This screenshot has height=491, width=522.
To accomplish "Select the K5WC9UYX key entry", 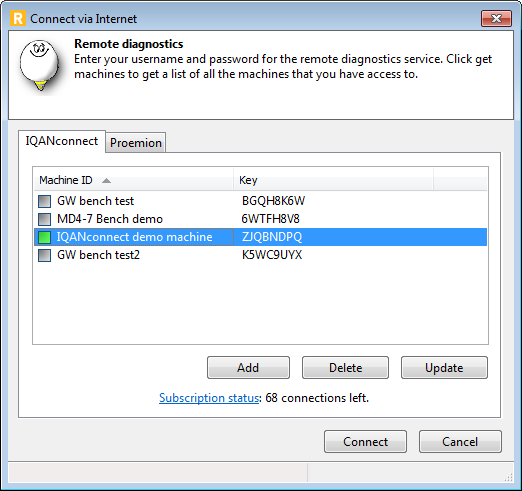I will click(x=272, y=255).
